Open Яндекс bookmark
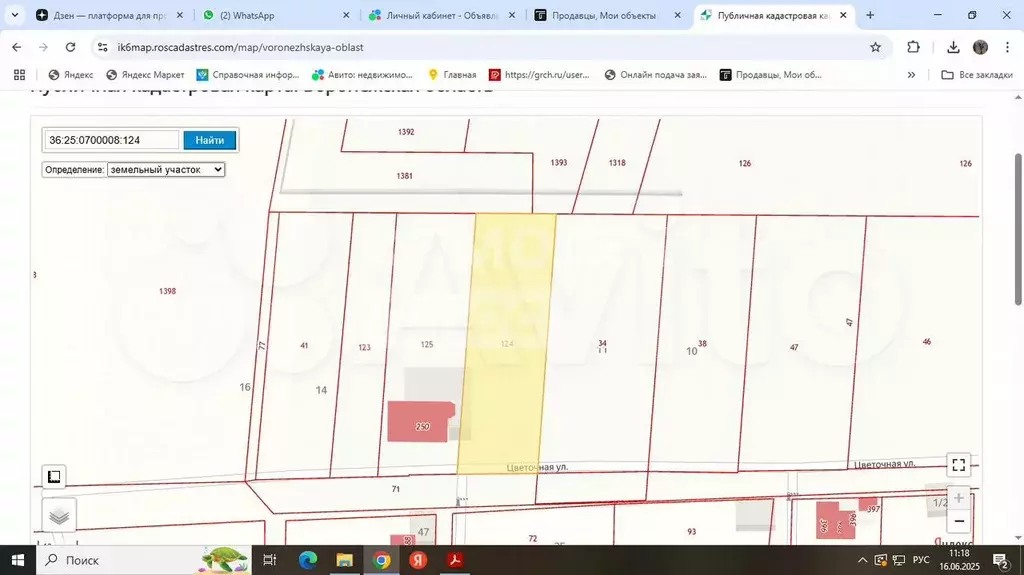This screenshot has width=1024, height=575. [71, 74]
